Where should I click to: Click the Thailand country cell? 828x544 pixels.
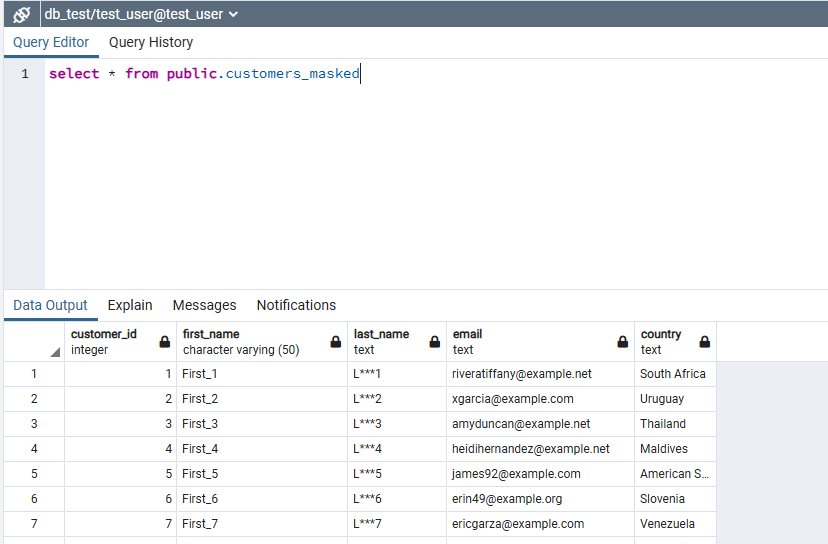[675, 424]
